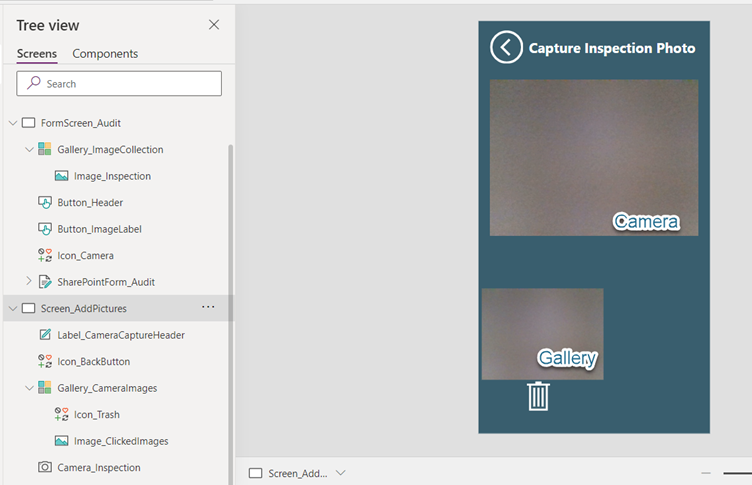
Task: Select Image_ClickedImages in the tree
Action: 121,441
